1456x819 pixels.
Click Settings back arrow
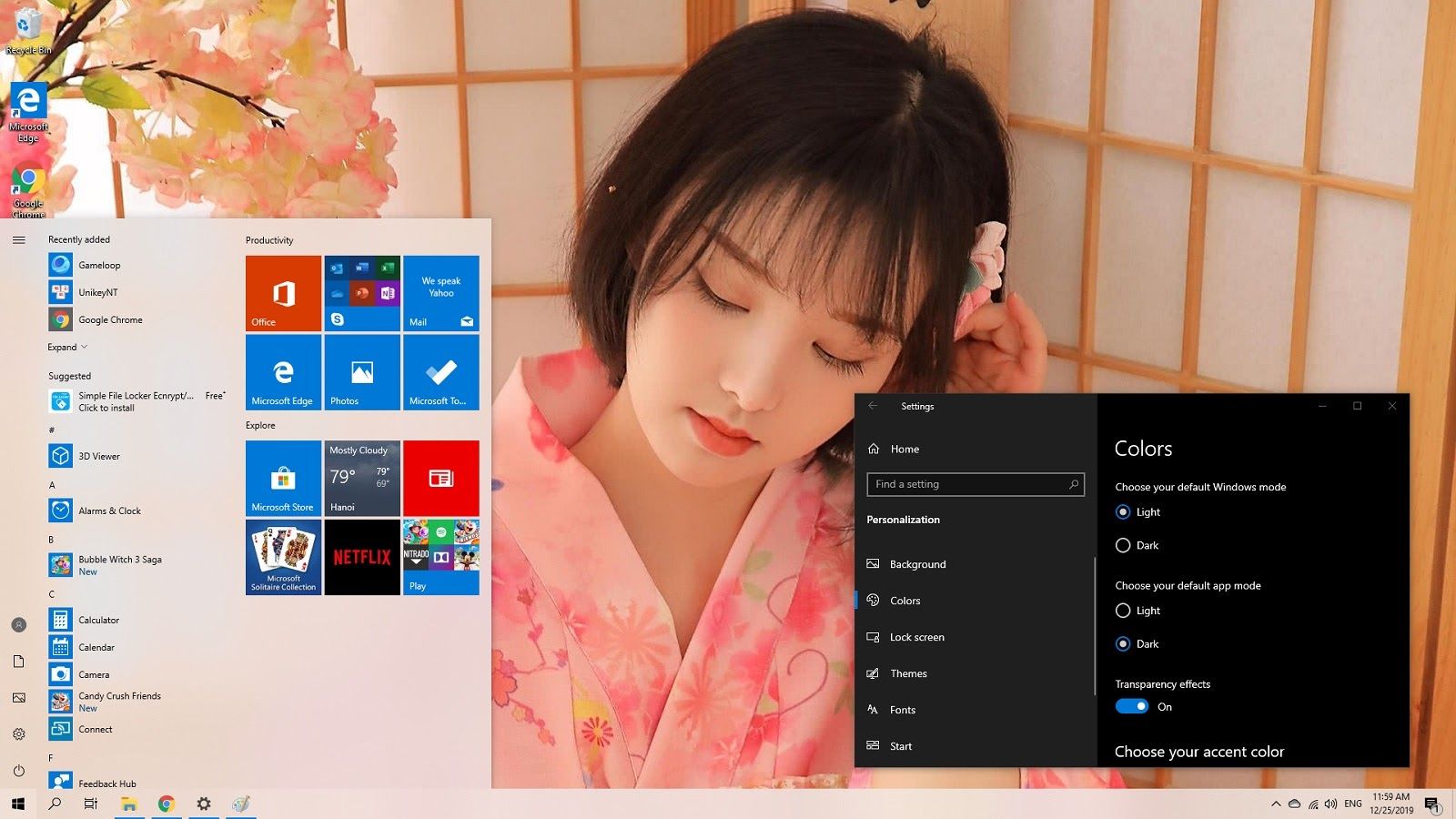[873, 406]
